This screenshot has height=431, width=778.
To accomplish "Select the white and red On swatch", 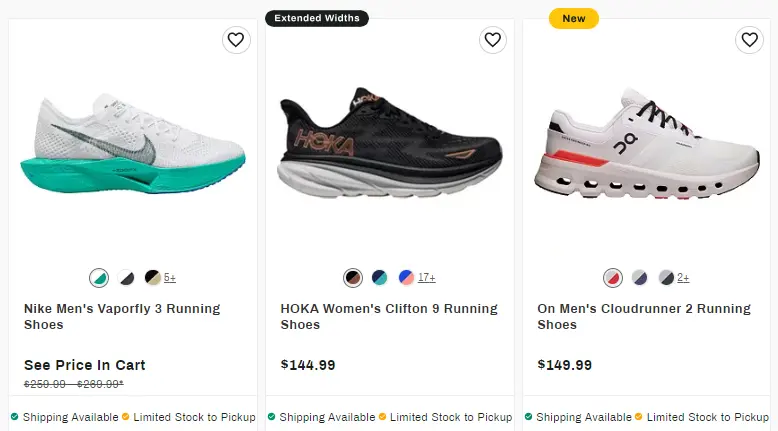I will (x=613, y=278).
